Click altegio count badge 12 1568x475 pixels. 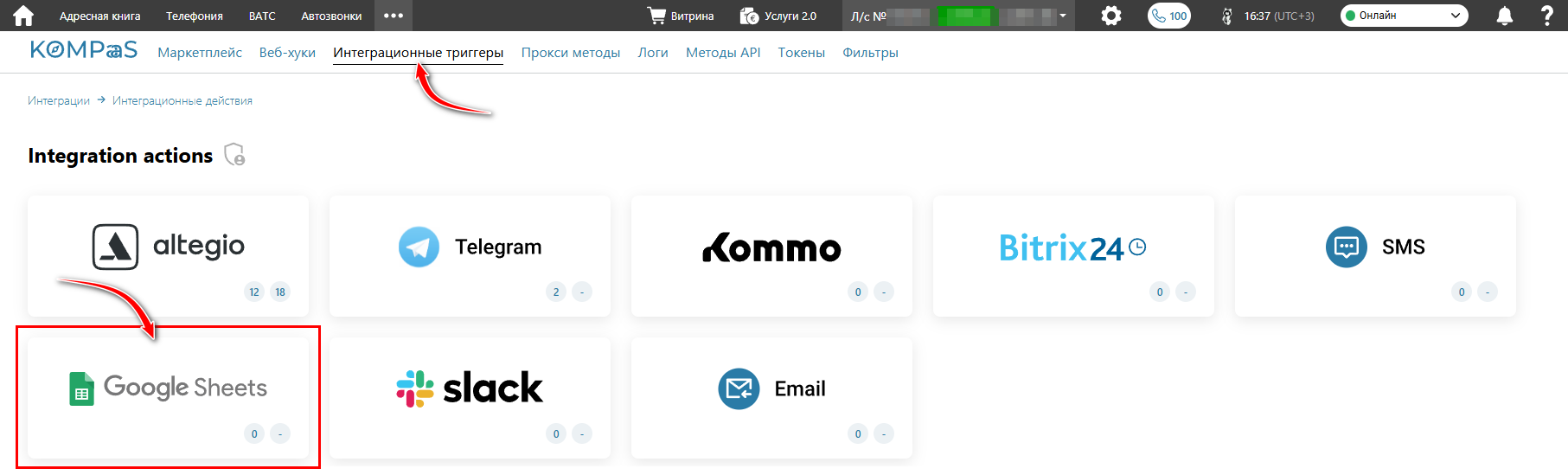254,292
